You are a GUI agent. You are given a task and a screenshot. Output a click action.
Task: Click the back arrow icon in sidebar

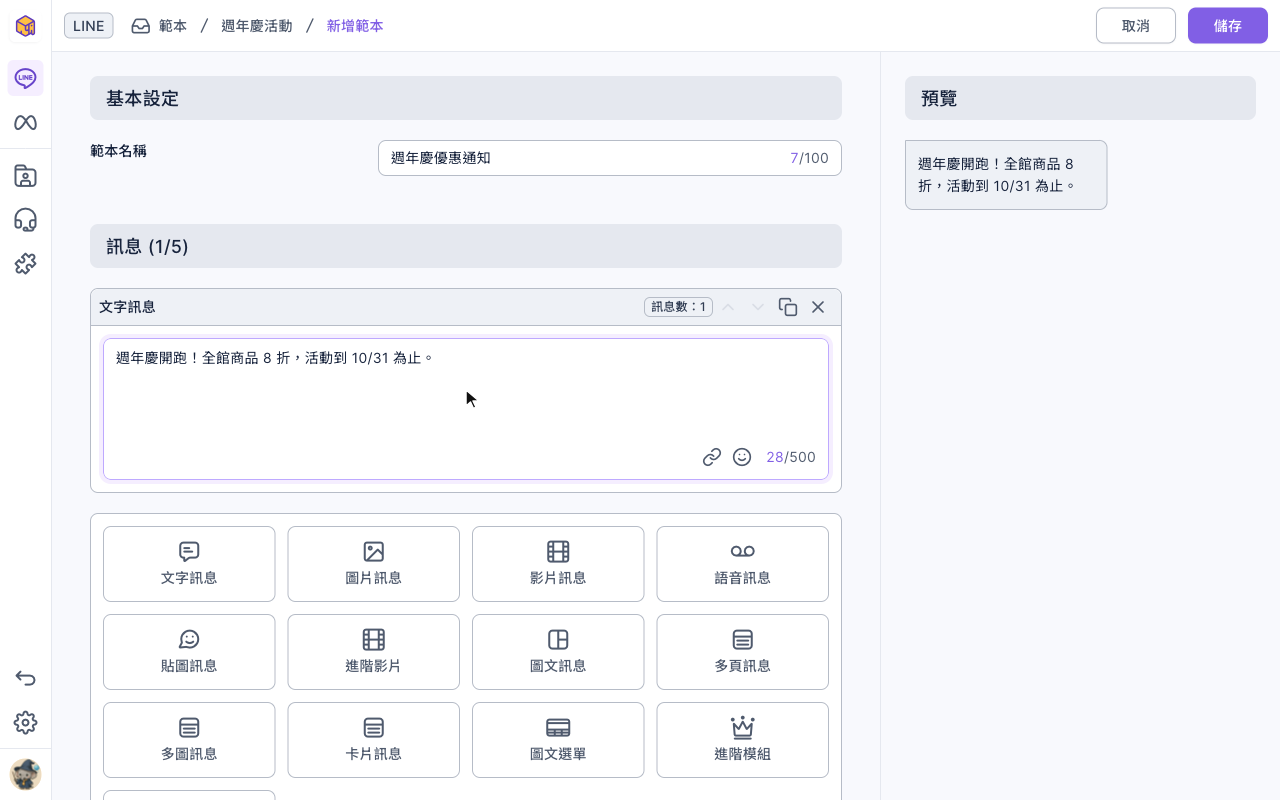[25, 678]
